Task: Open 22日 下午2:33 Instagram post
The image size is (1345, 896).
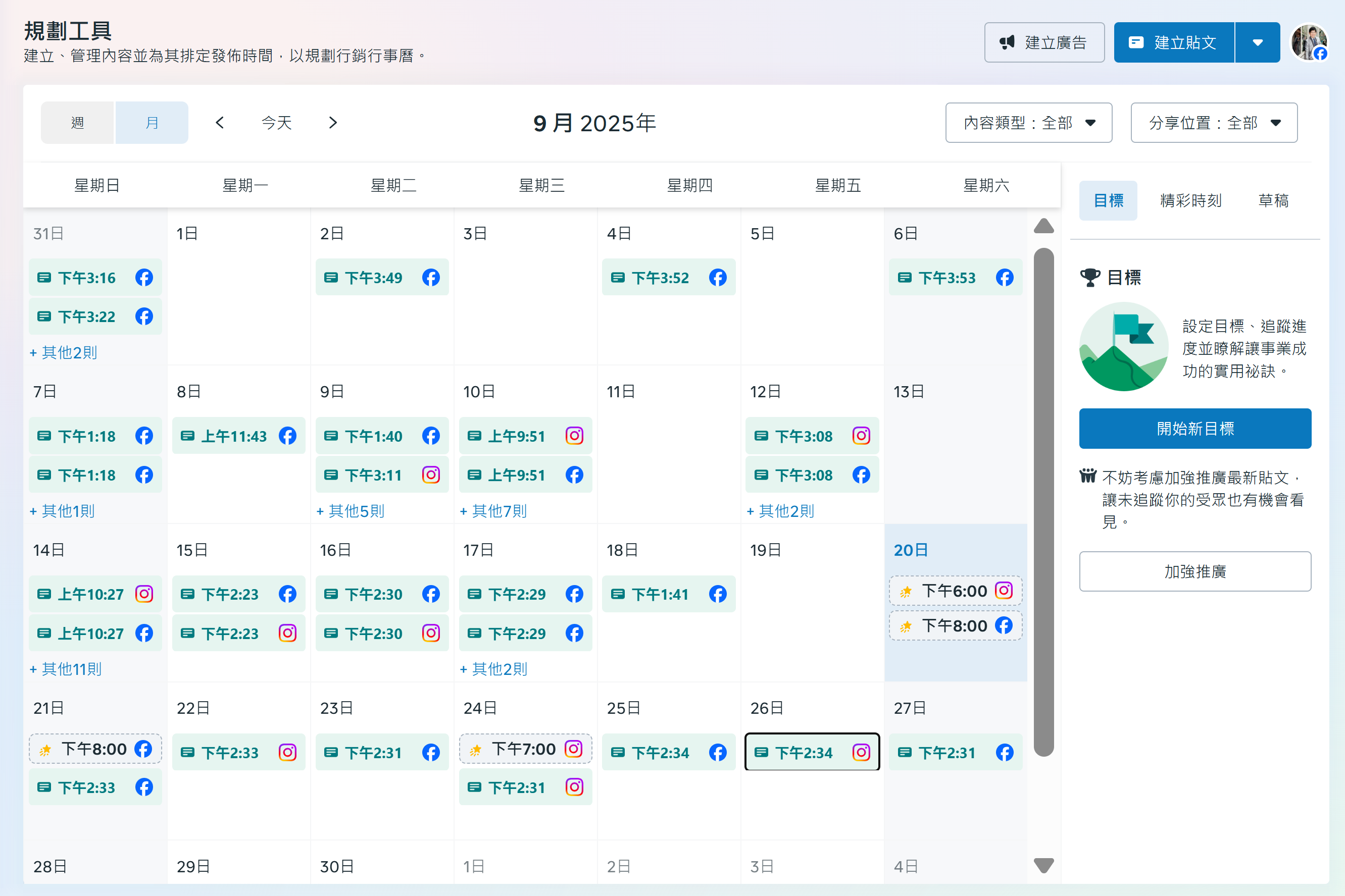Action: coord(238,752)
